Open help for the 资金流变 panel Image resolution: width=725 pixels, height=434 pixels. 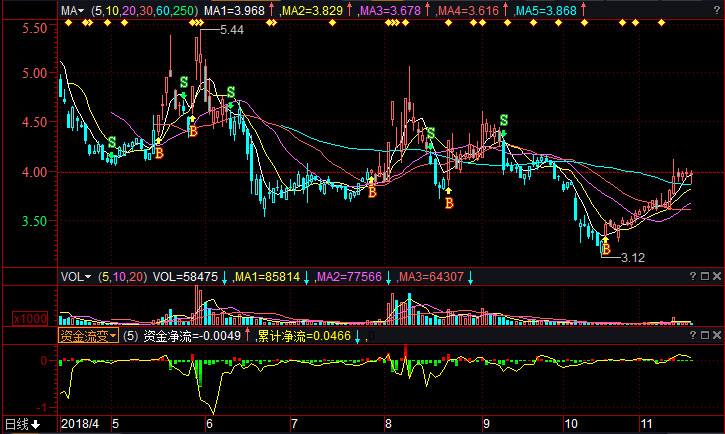692,336
